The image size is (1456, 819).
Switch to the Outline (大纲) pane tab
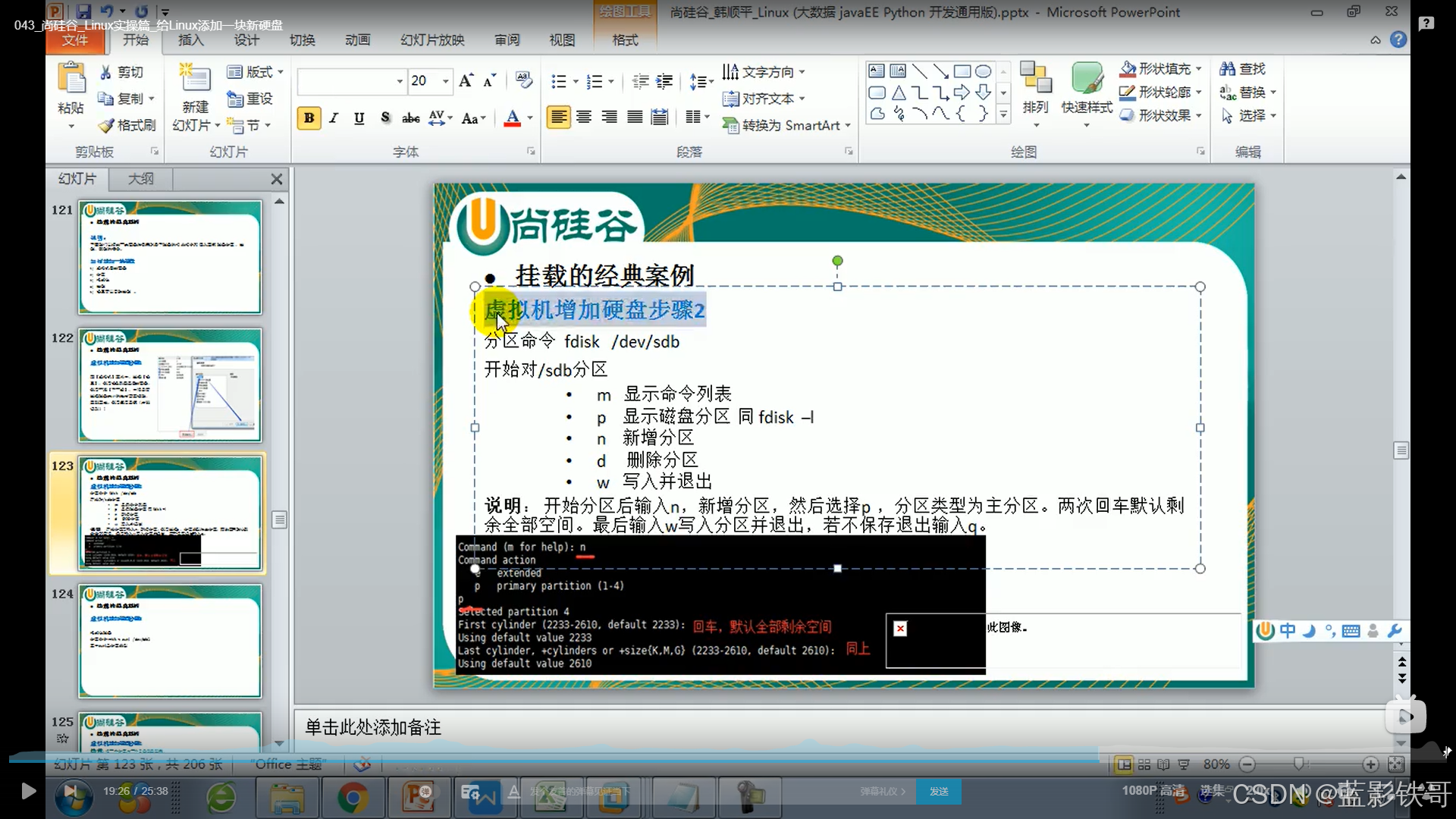click(140, 179)
